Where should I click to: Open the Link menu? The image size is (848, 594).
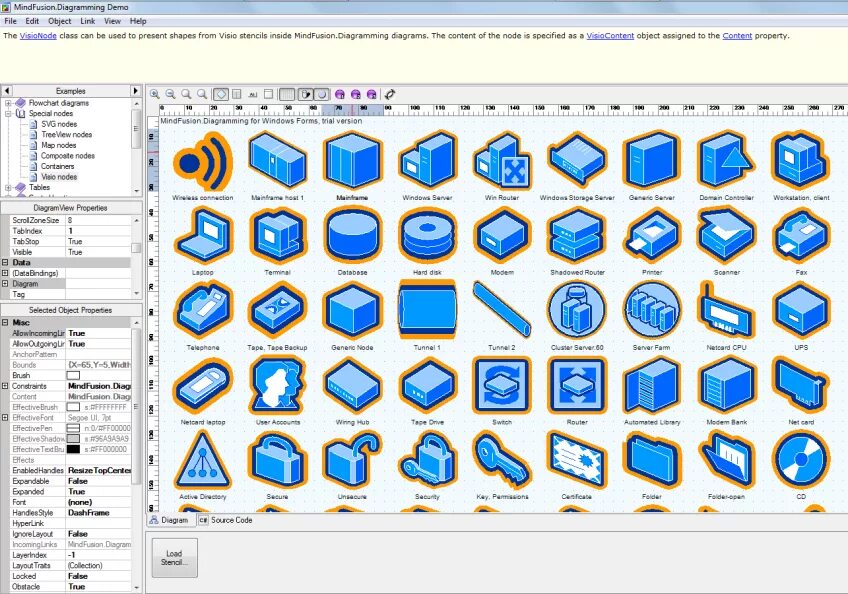coord(88,21)
